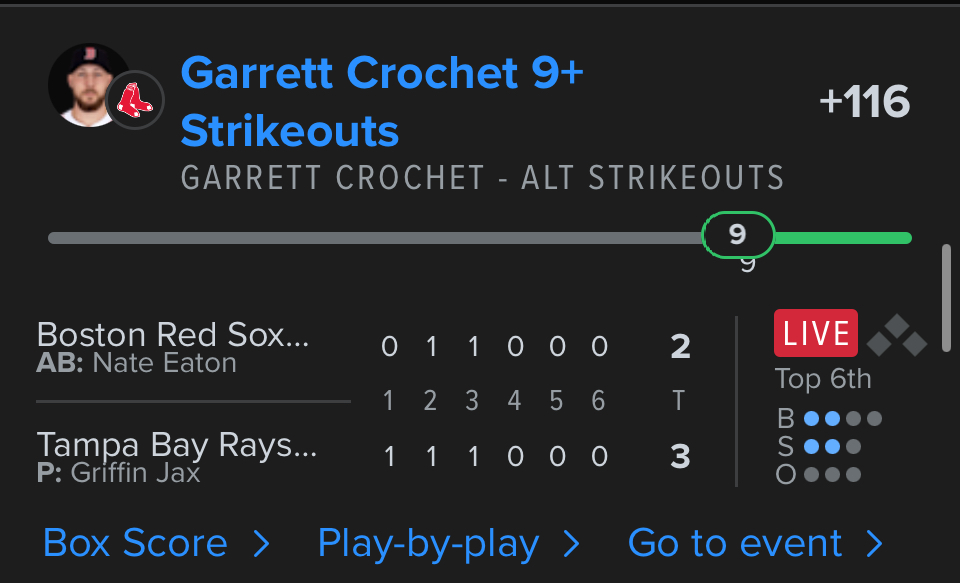Viewport: 960px width, 583px height.
Task: Click the chevron next to Play-by-play
Action: click(x=571, y=543)
